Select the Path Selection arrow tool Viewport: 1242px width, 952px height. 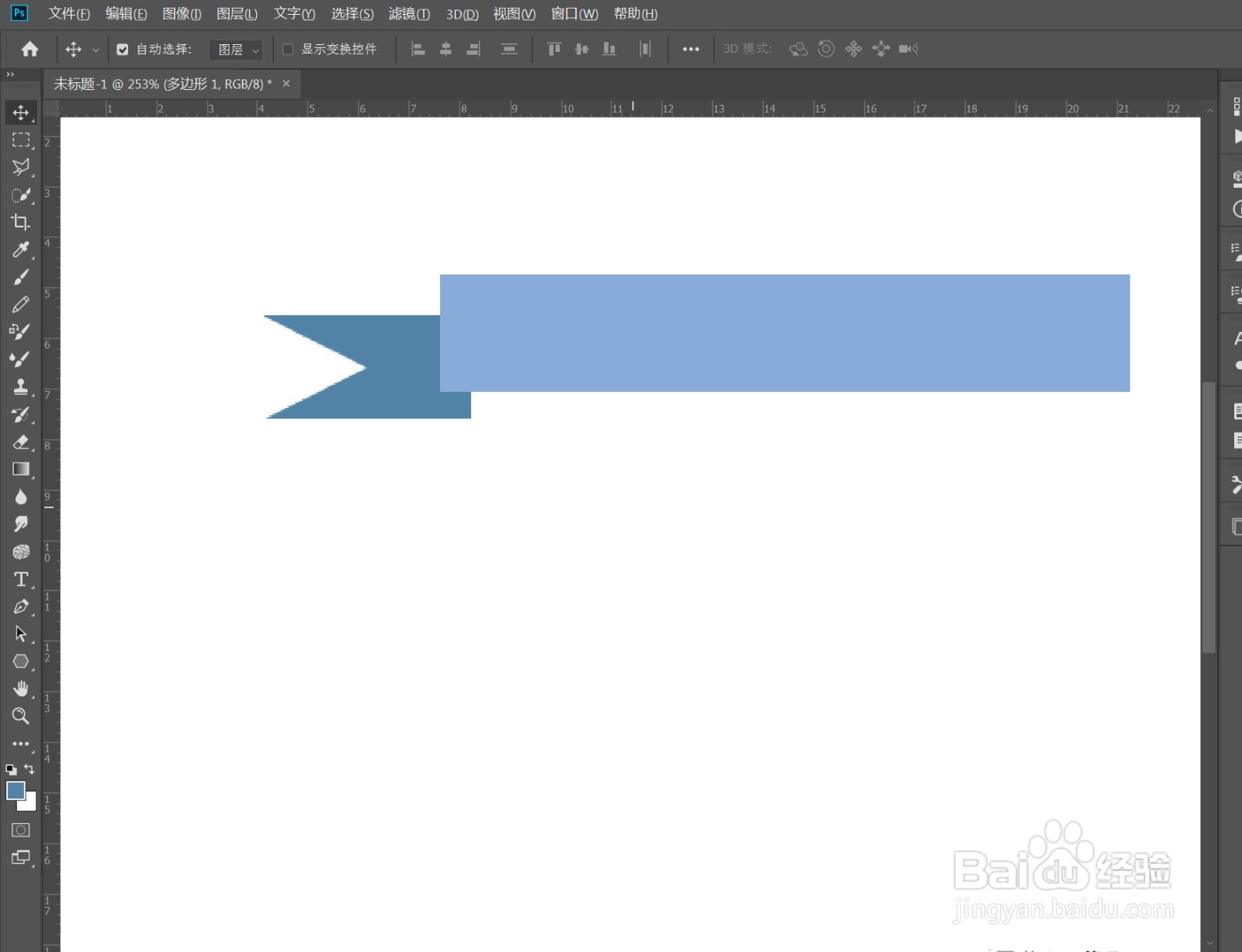21,634
